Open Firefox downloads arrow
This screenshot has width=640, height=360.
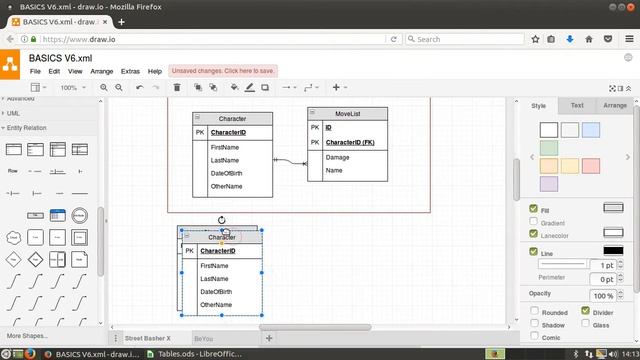pyautogui.click(x=570, y=39)
